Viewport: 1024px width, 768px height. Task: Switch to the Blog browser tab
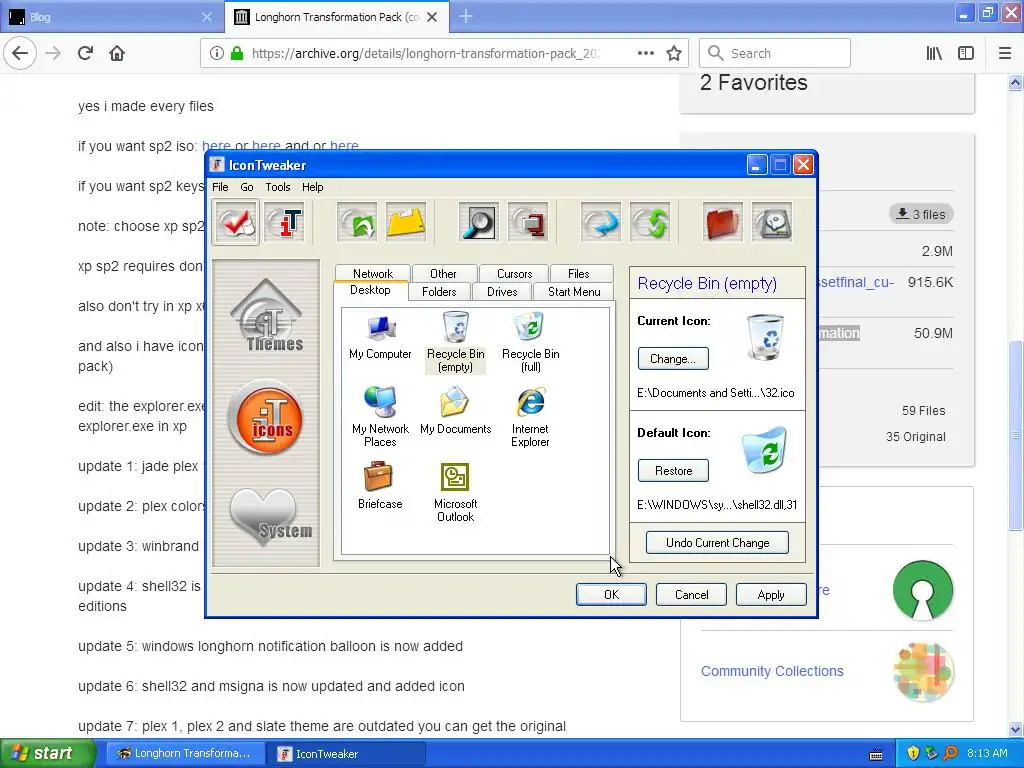[x=111, y=17]
